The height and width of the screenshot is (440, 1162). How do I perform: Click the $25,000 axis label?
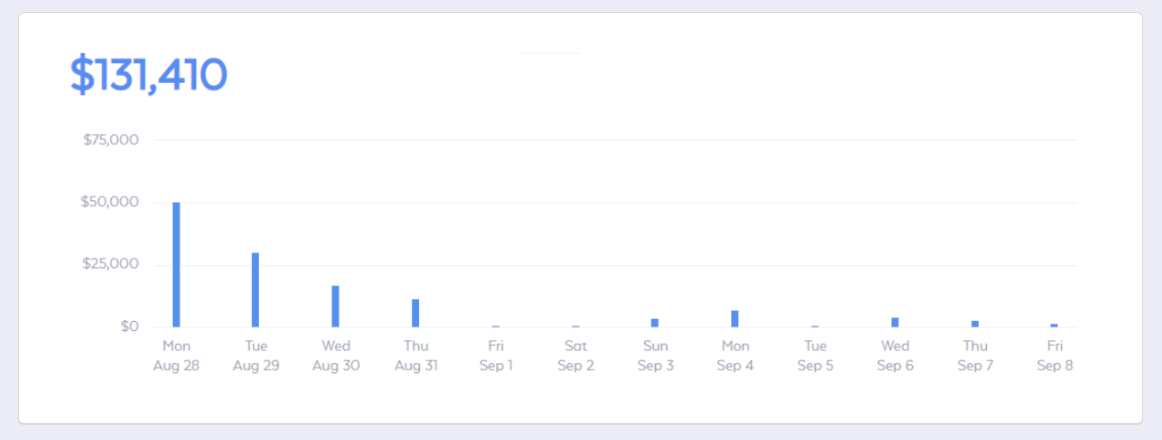click(110, 264)
